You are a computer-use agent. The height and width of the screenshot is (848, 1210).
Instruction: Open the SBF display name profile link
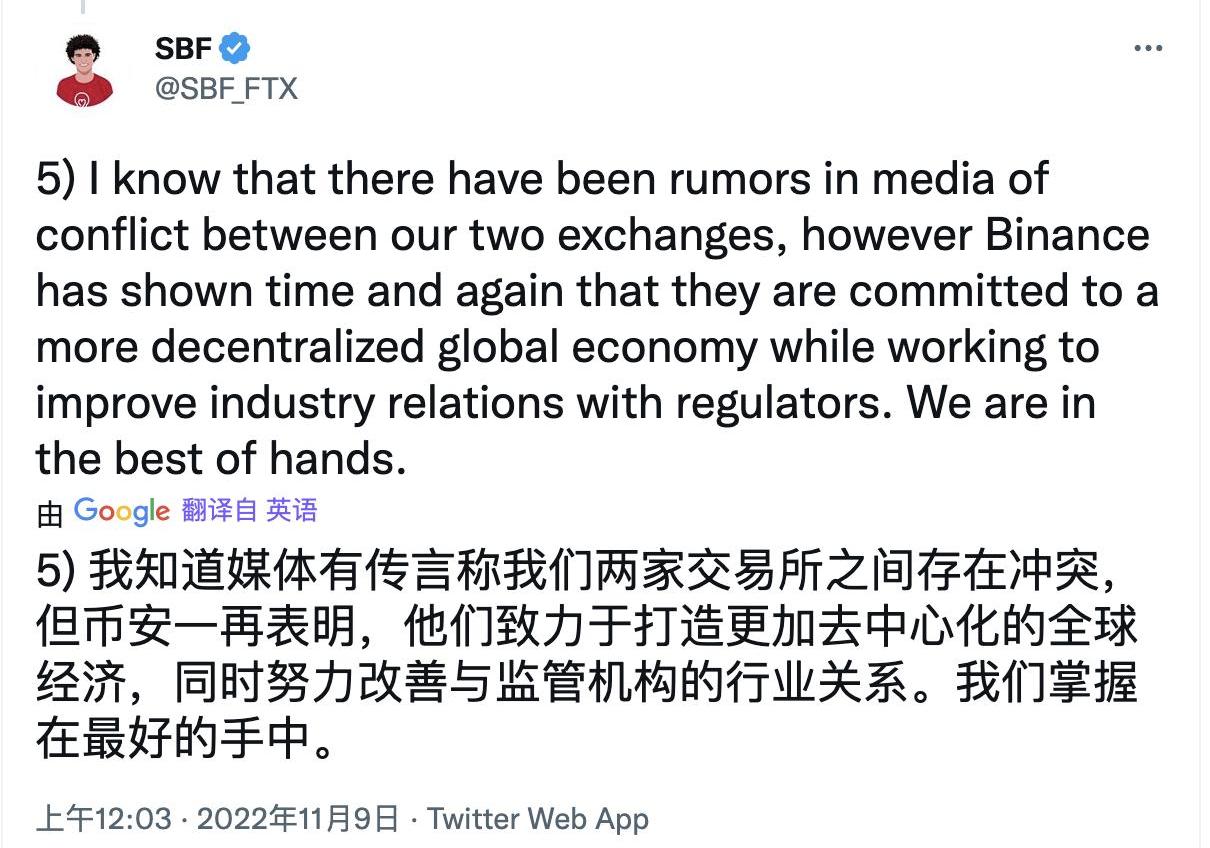184,47
